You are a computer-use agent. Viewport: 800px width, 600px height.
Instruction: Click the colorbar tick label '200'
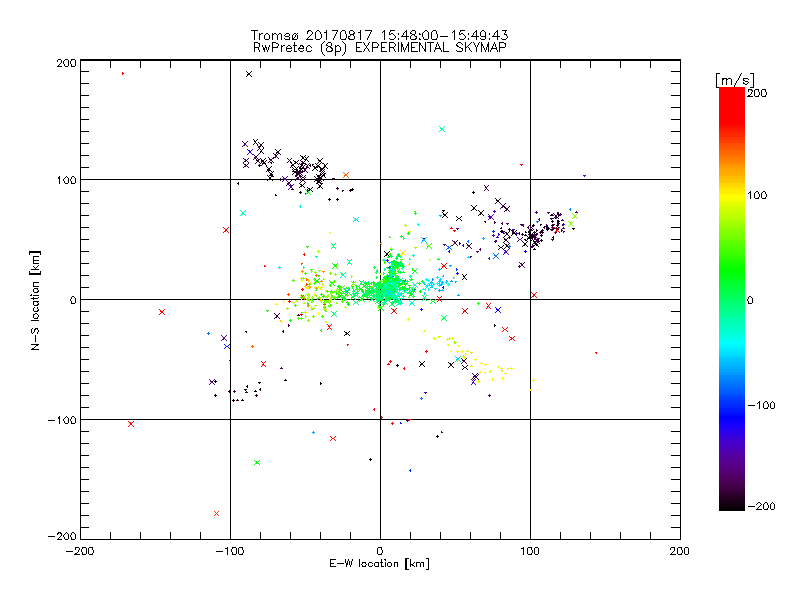(x=758, y=93)
